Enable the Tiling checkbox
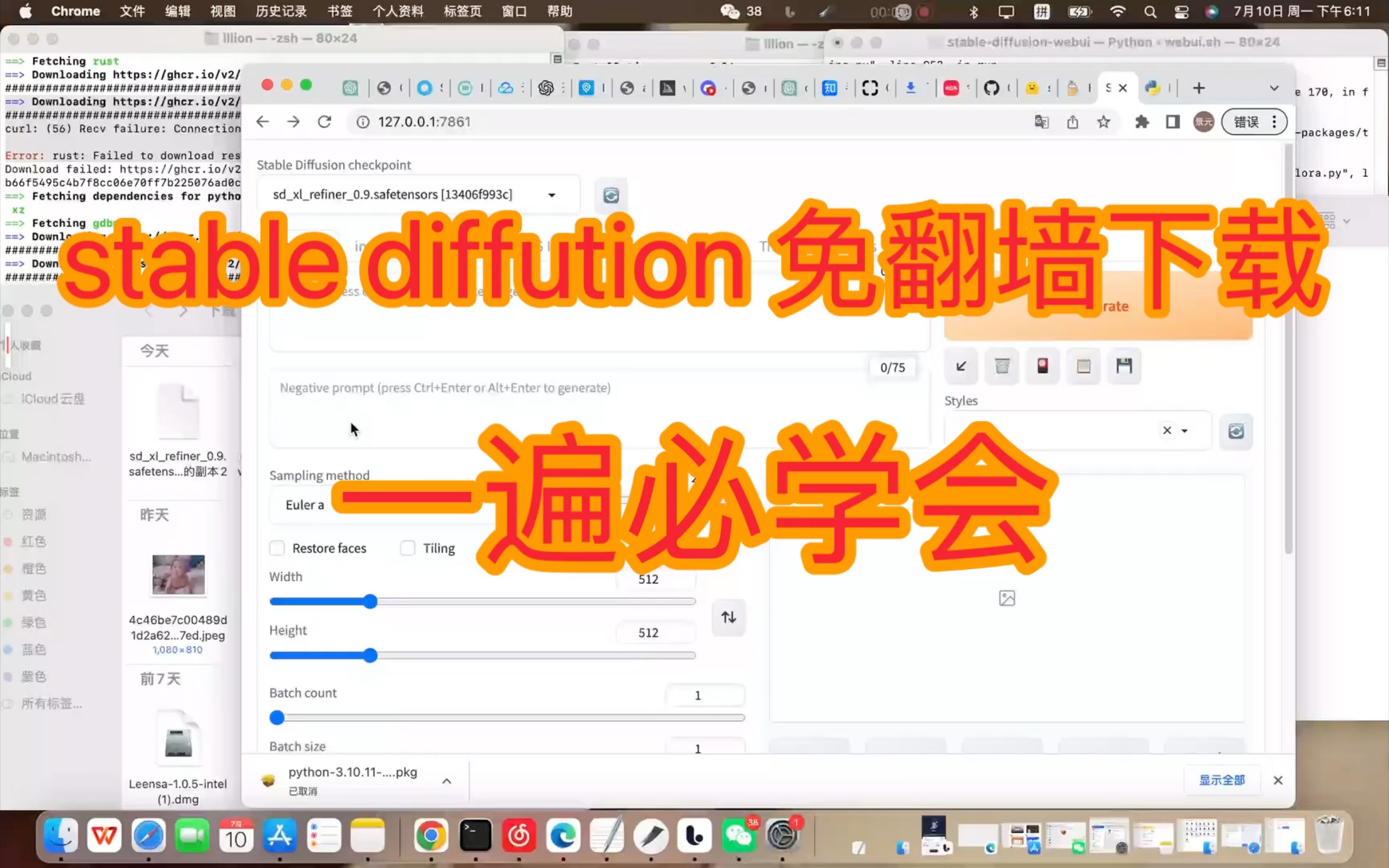Image resolution: width=1389 pixels, height=868 pixels. (x=407, y=548)
